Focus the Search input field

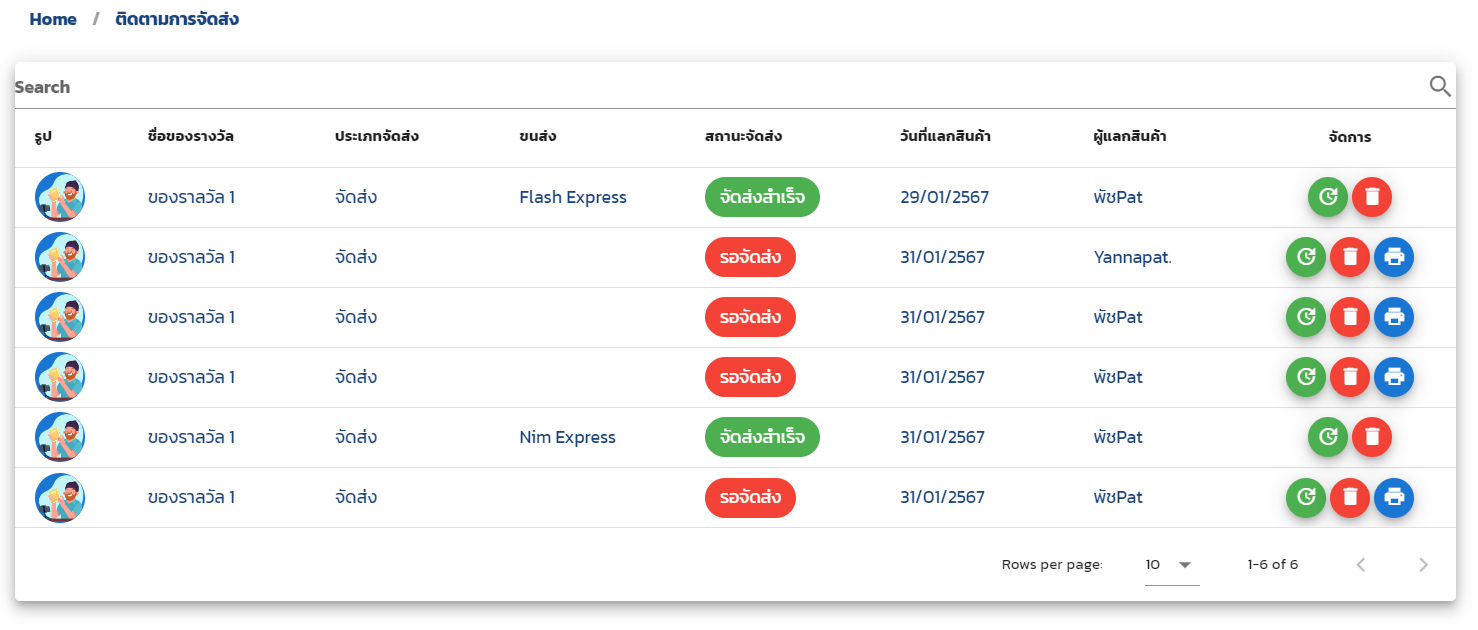tap(700, 87)
